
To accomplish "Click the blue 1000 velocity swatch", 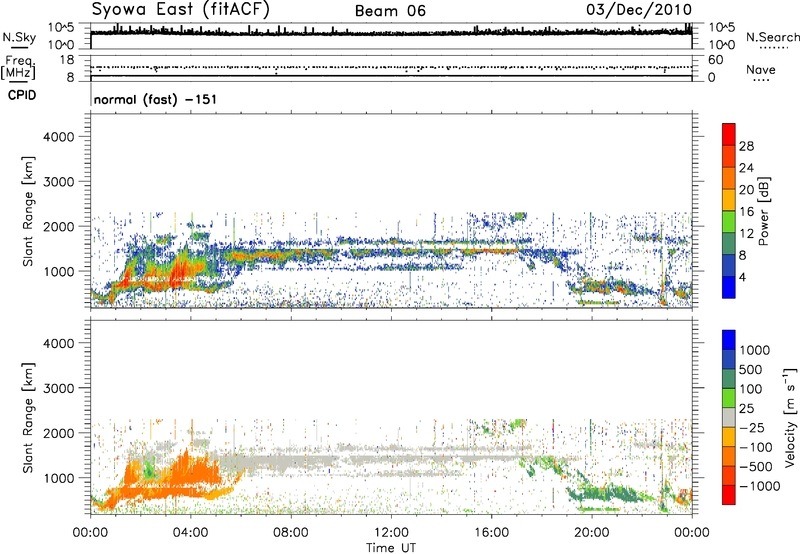I will pyautogui.click(x=729, y=340).
